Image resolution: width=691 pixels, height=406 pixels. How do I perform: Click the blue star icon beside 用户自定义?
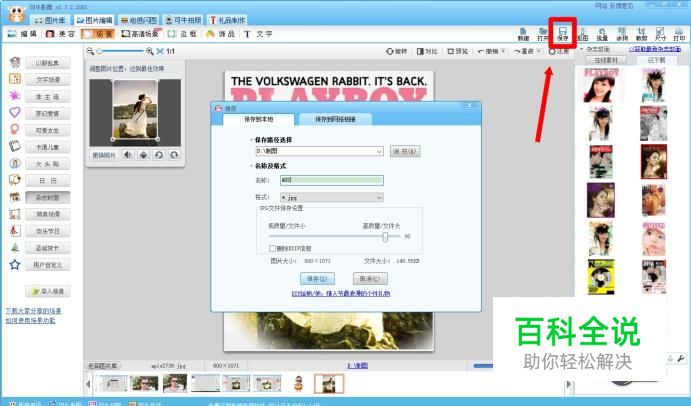15,264
